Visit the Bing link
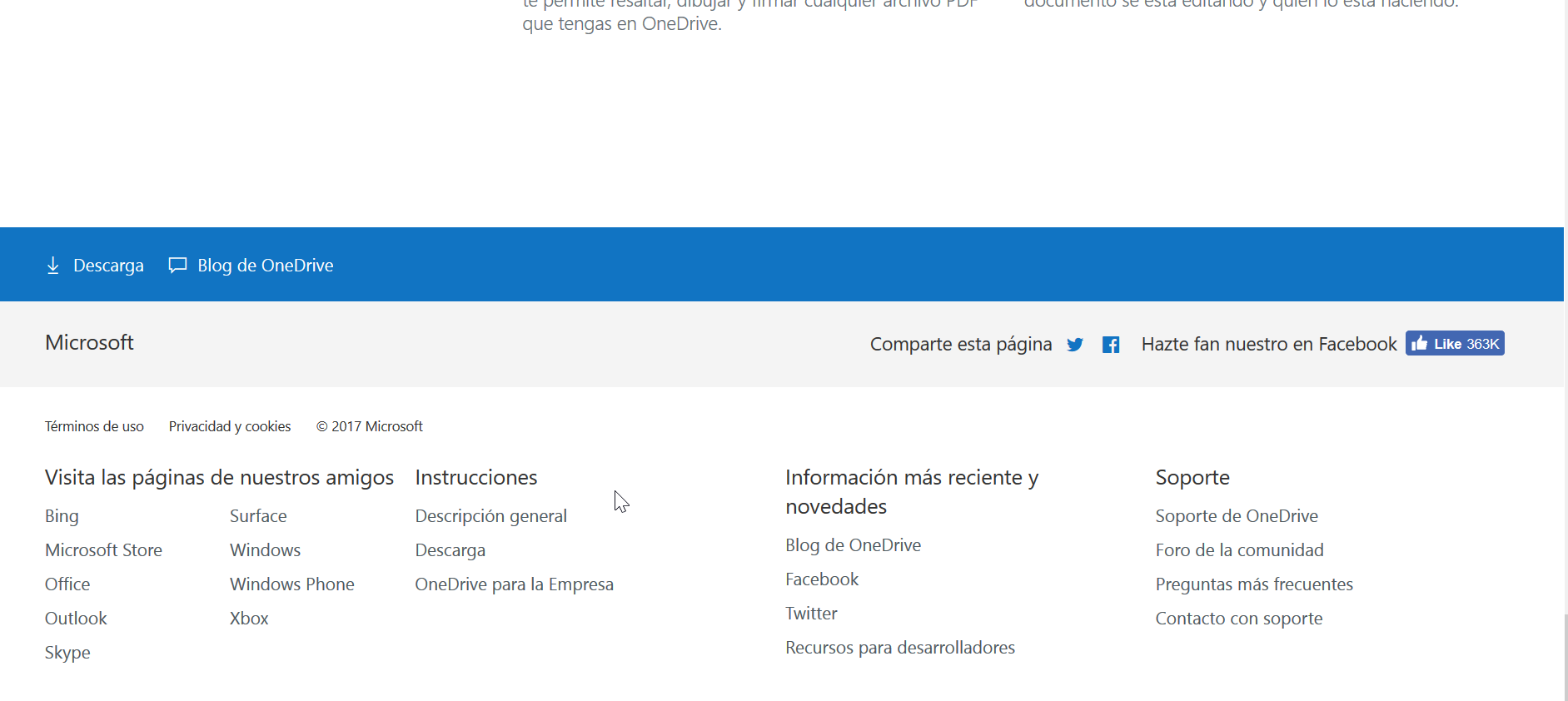1568x701 pixels. click(62, 516)
